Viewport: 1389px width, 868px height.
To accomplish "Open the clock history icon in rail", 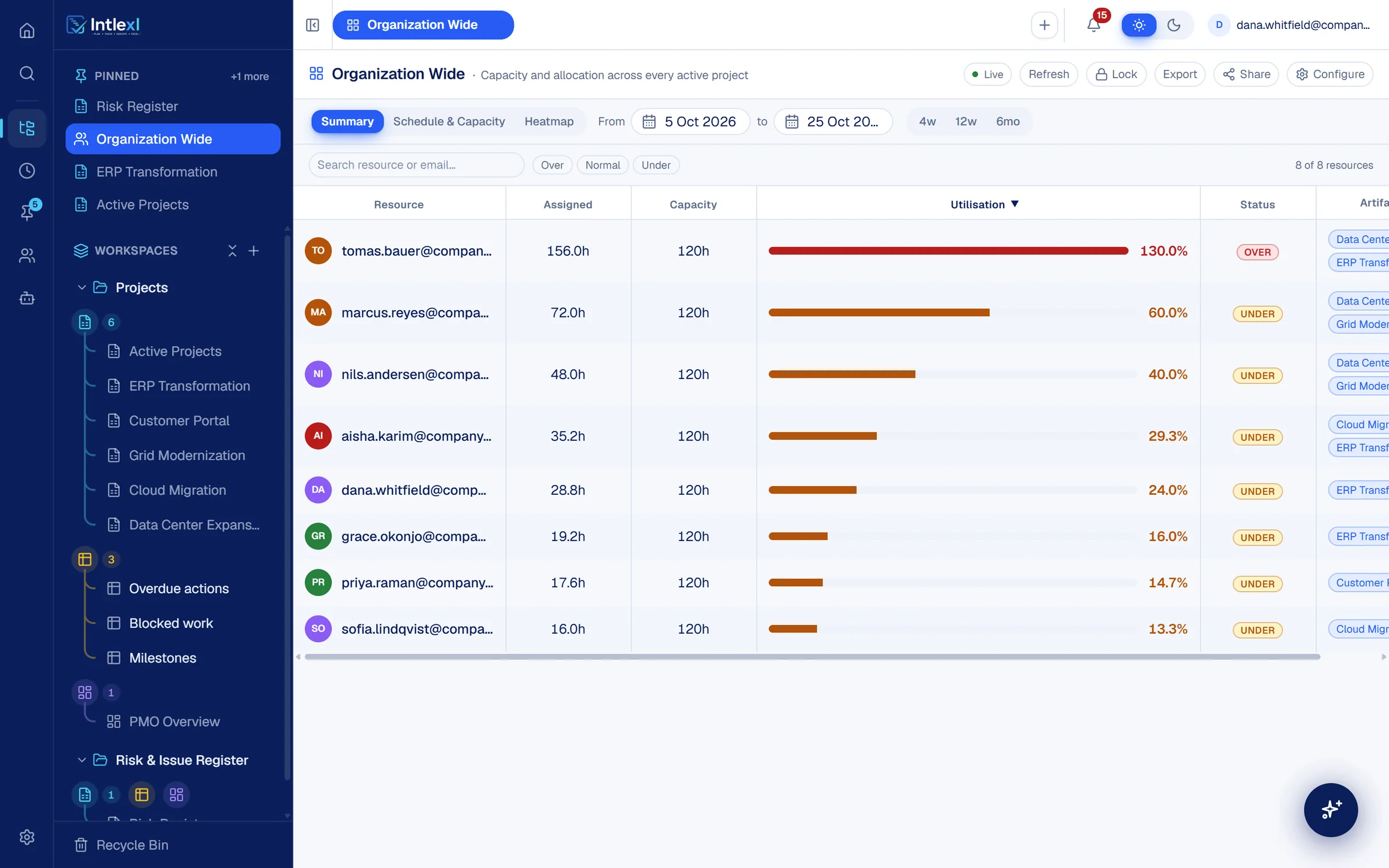I will click(x=27, y=171).
